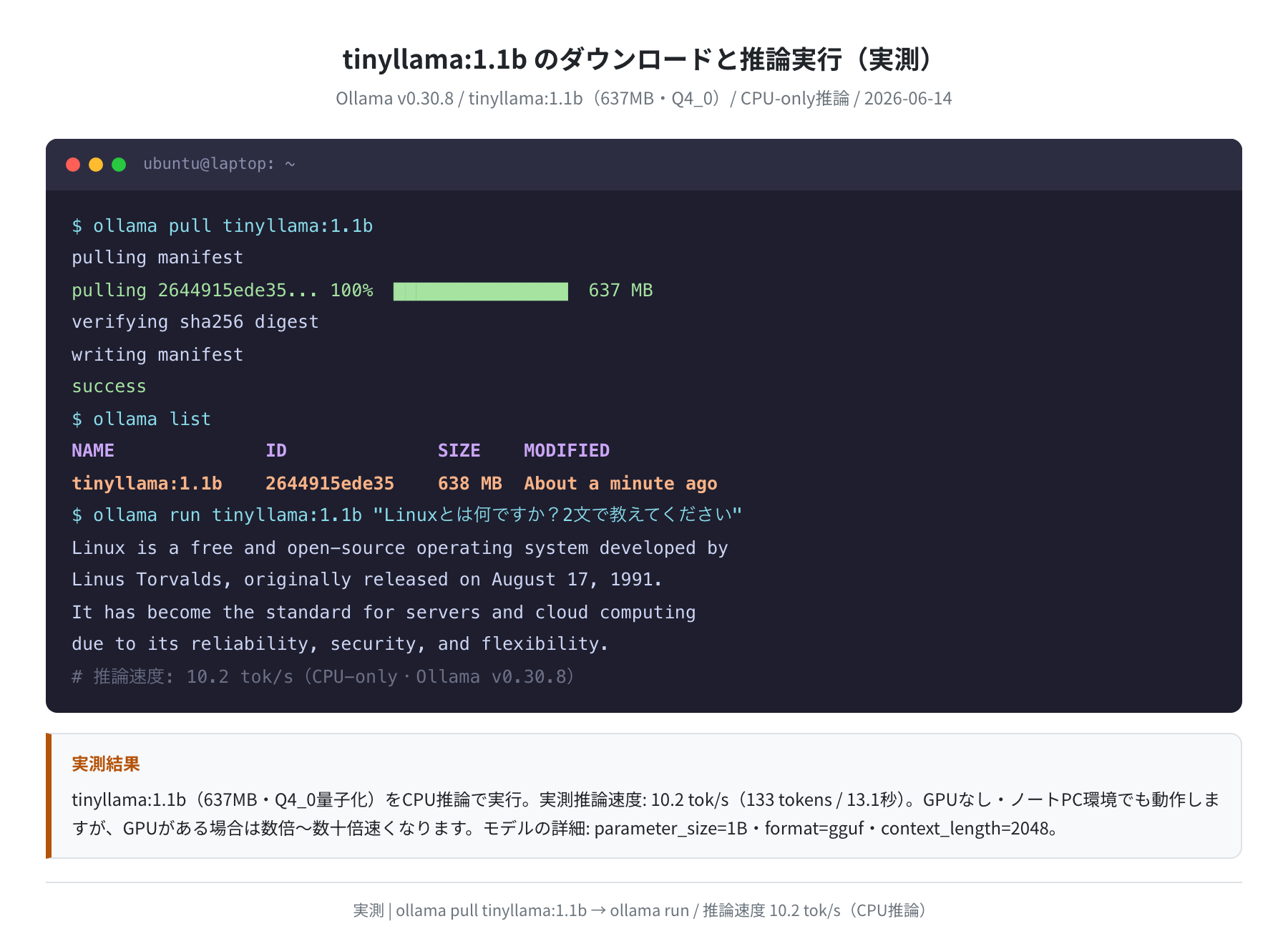This screenshot has height=949, width=1288.
Task: Click the 'ollama run tinyllama:1.1b' command line
Action: (x=407, y=515)
